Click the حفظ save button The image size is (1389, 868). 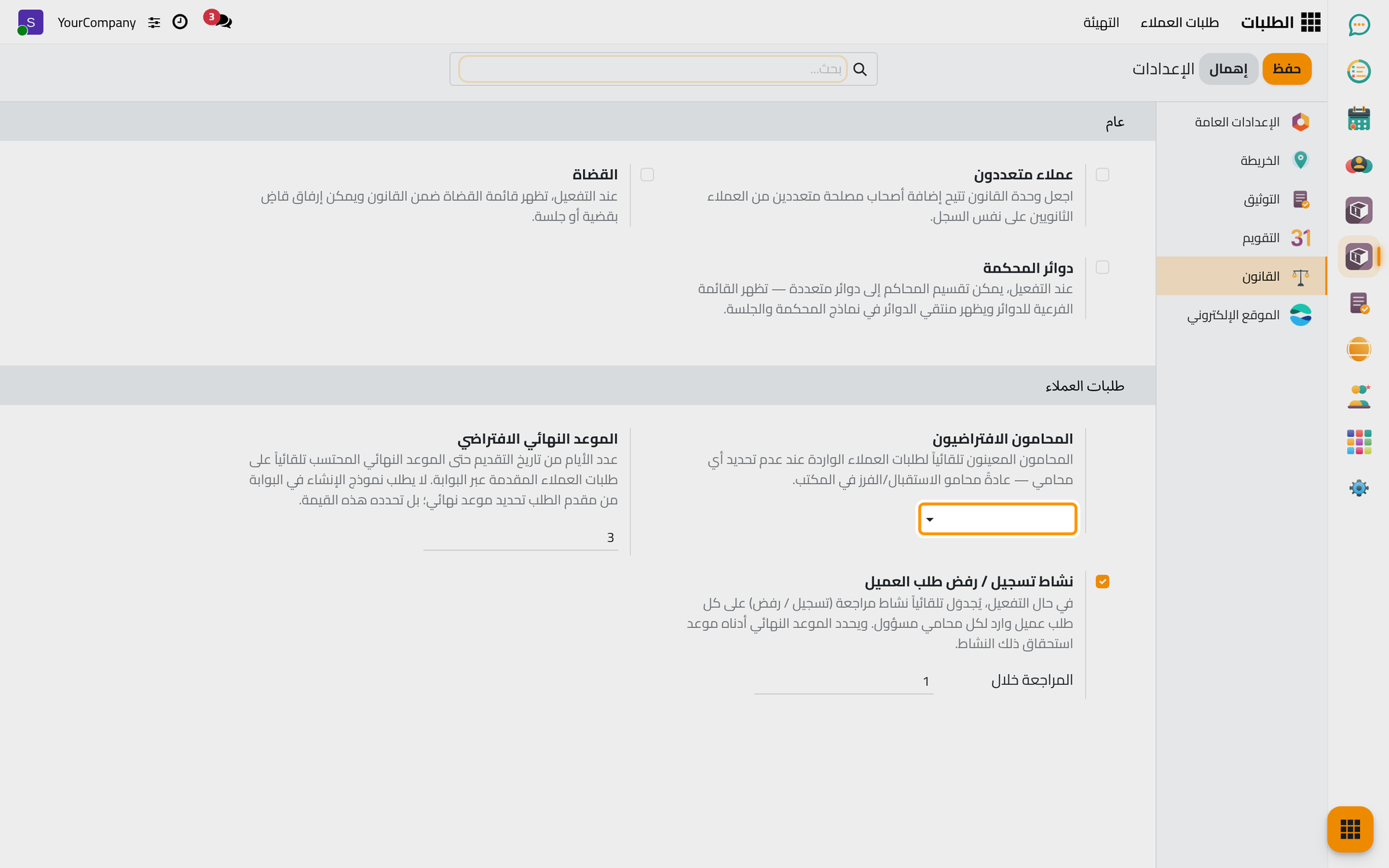(1286, 69)
